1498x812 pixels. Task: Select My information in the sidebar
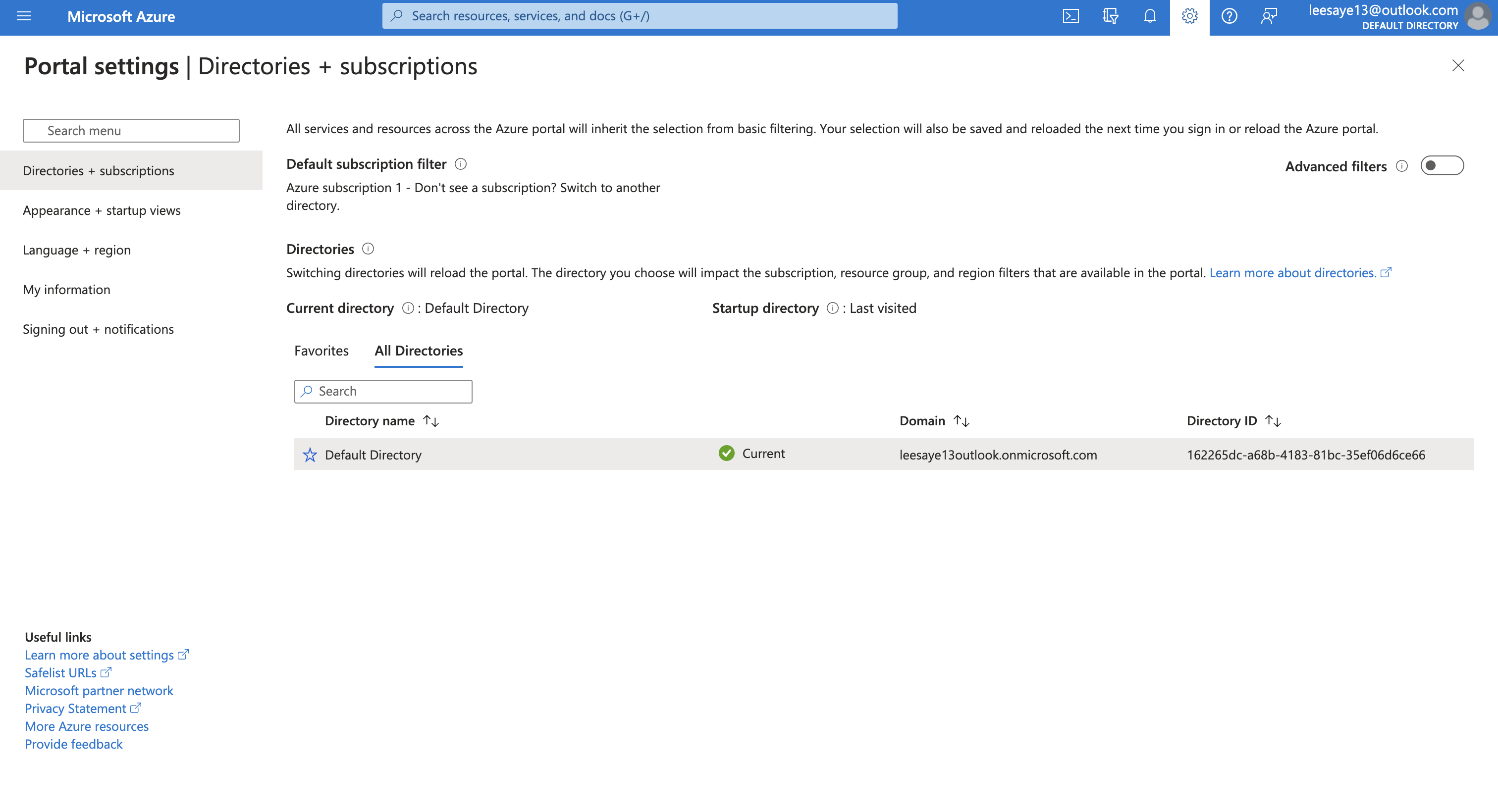(66, 289)
